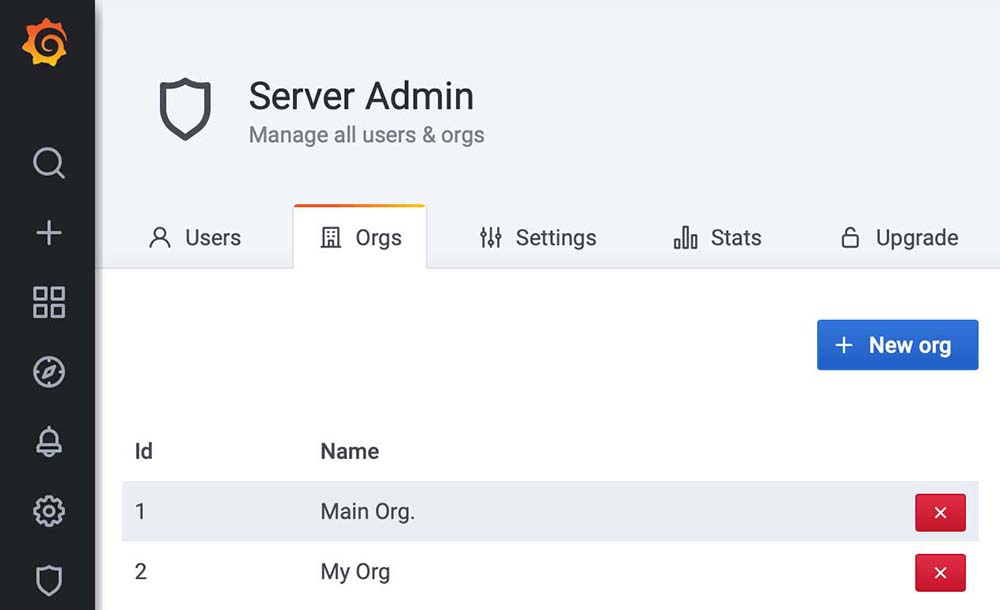Open the search icon in the sidebar
Image resolution: width=1000 pixels, height=610 pixels.
tap(48, 163)
